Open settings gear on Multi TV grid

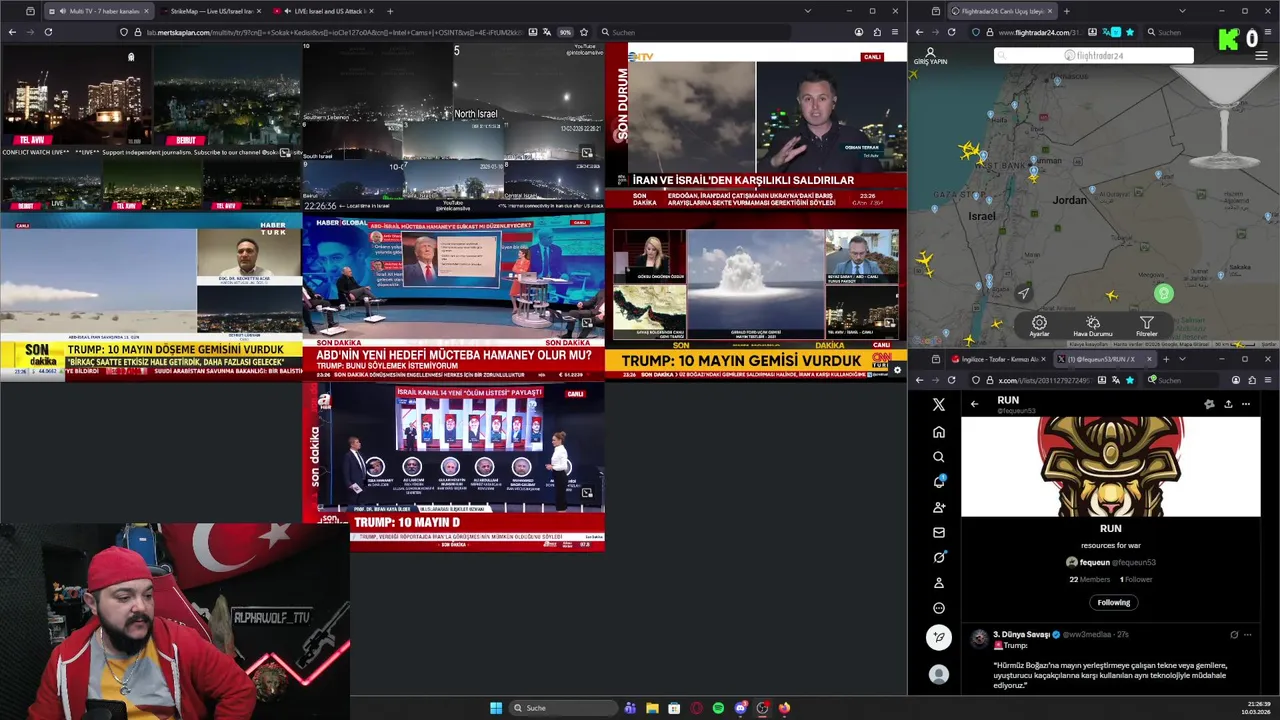pyautogui.click(x=896, y=370)
